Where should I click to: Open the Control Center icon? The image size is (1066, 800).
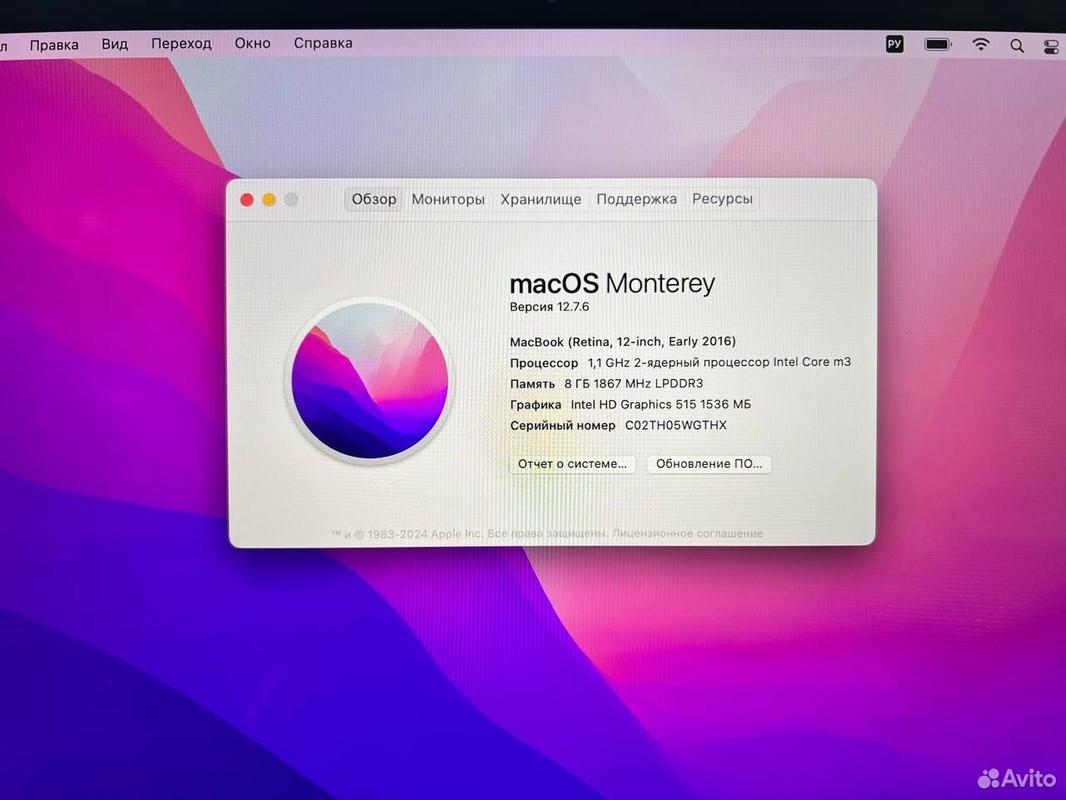(1050, 46)
